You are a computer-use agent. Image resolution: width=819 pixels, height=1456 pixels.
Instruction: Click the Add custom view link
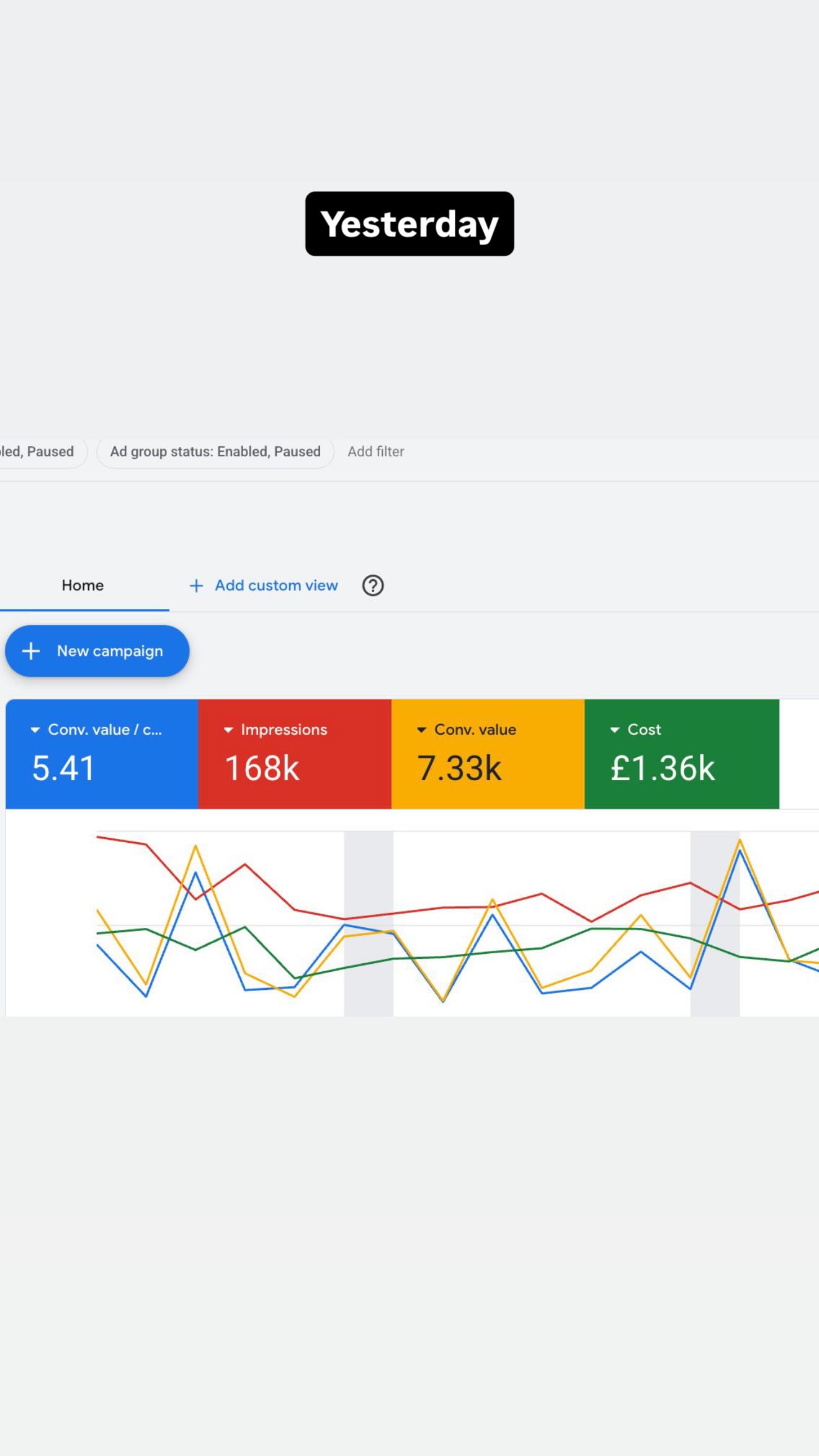[276, 585]
